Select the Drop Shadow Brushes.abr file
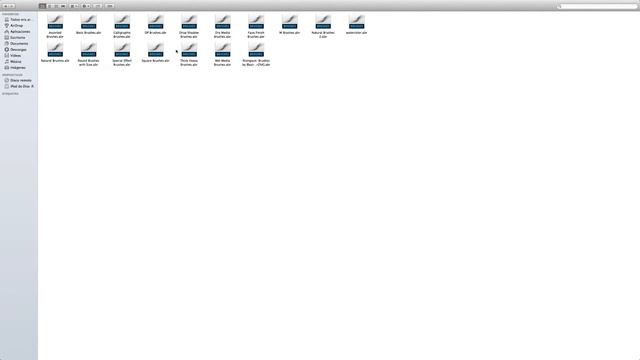 pyautogui.click(x=189, y=26)
